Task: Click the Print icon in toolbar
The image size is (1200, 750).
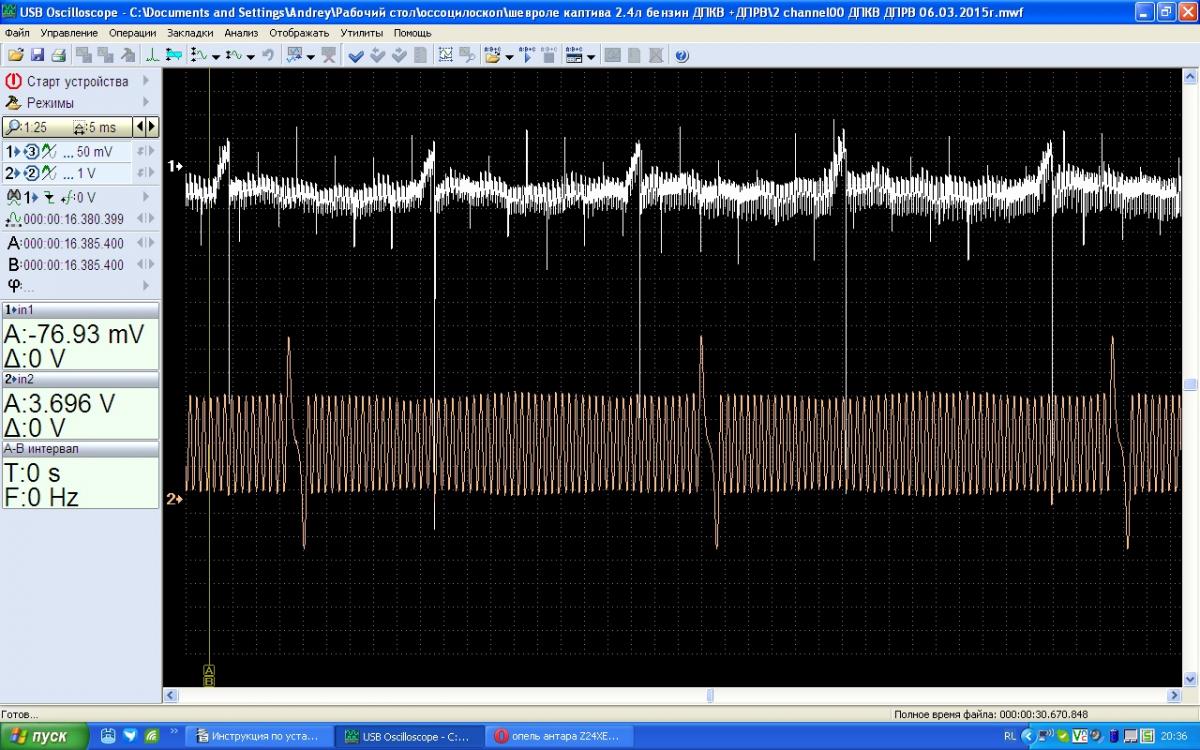Action: [58, 56]
